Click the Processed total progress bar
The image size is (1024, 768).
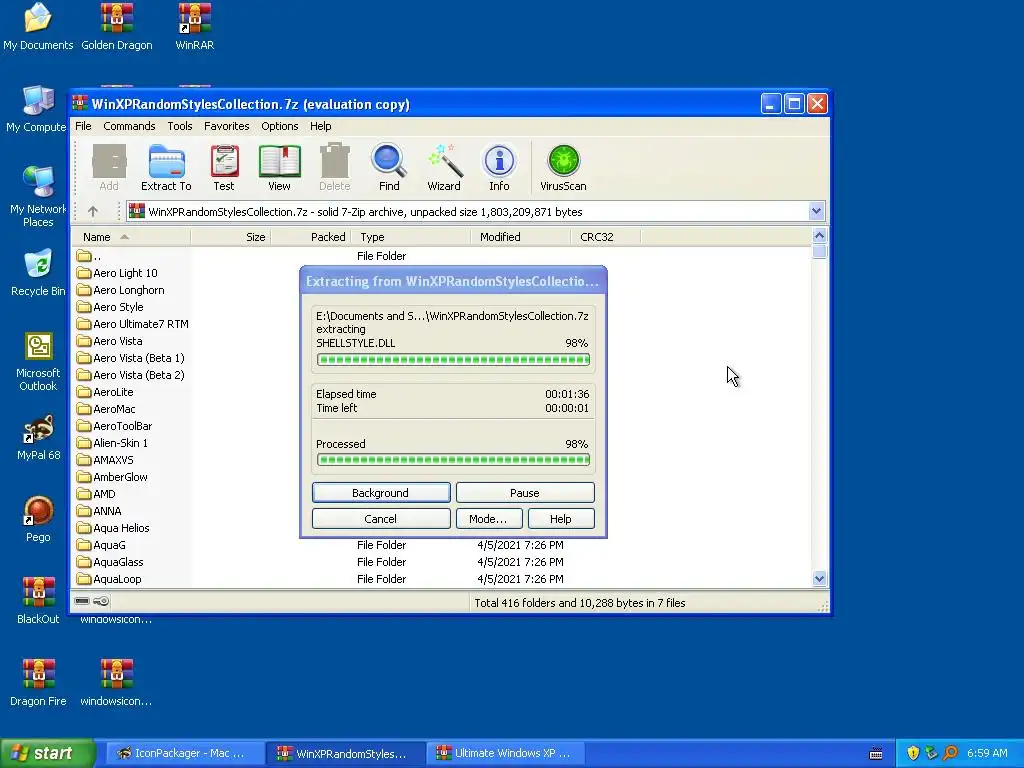coord(453,460)
